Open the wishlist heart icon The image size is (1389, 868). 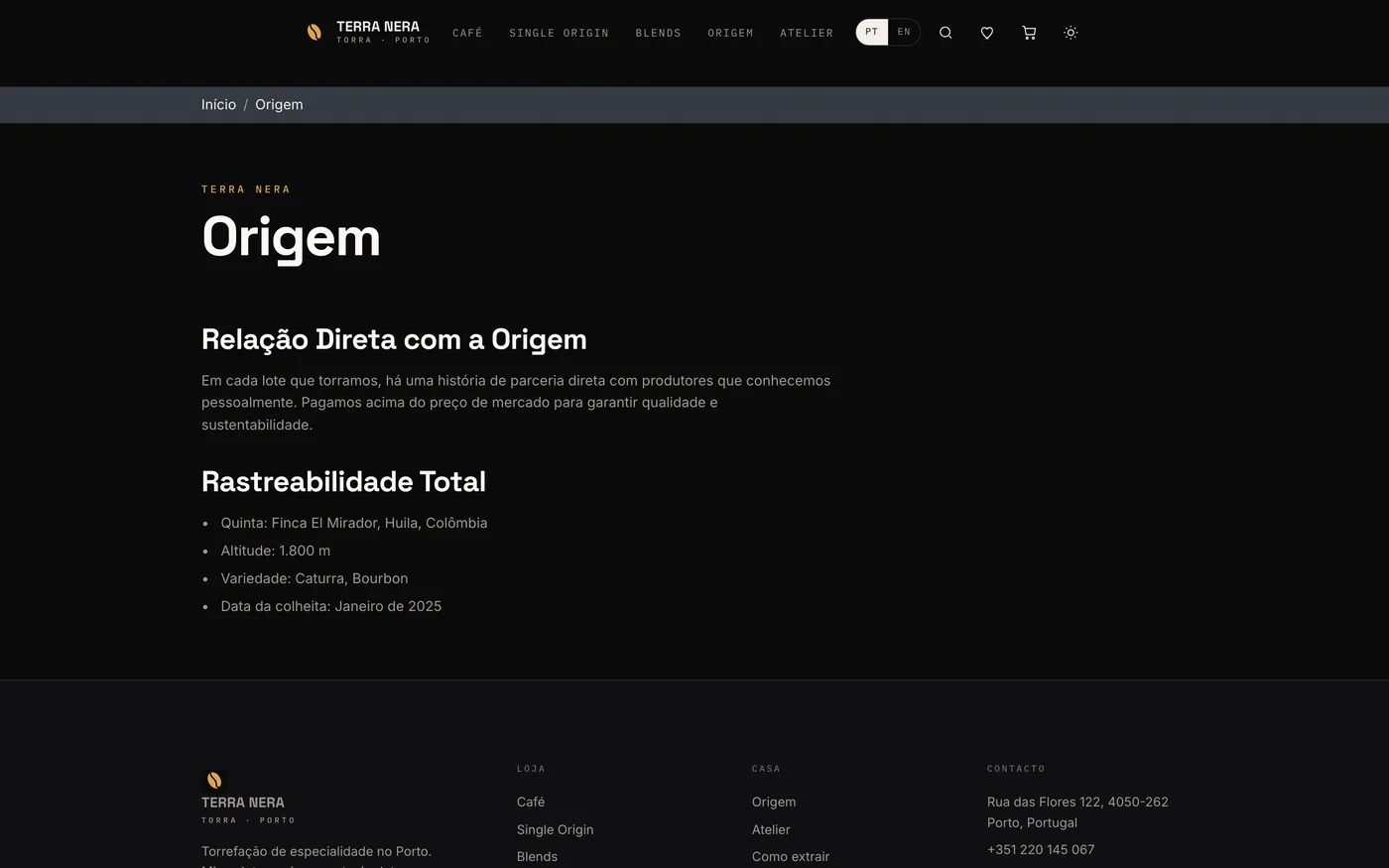click(x=987, y=33)
